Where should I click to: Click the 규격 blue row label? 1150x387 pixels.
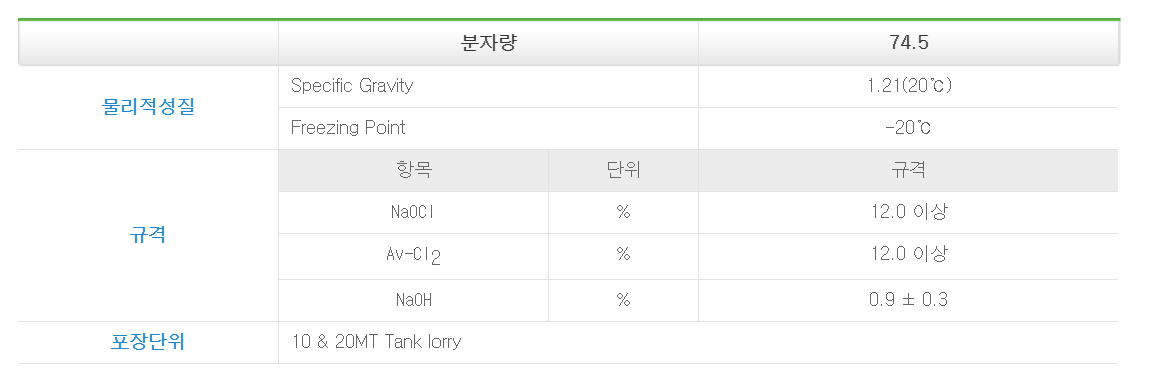coord(148,235)
